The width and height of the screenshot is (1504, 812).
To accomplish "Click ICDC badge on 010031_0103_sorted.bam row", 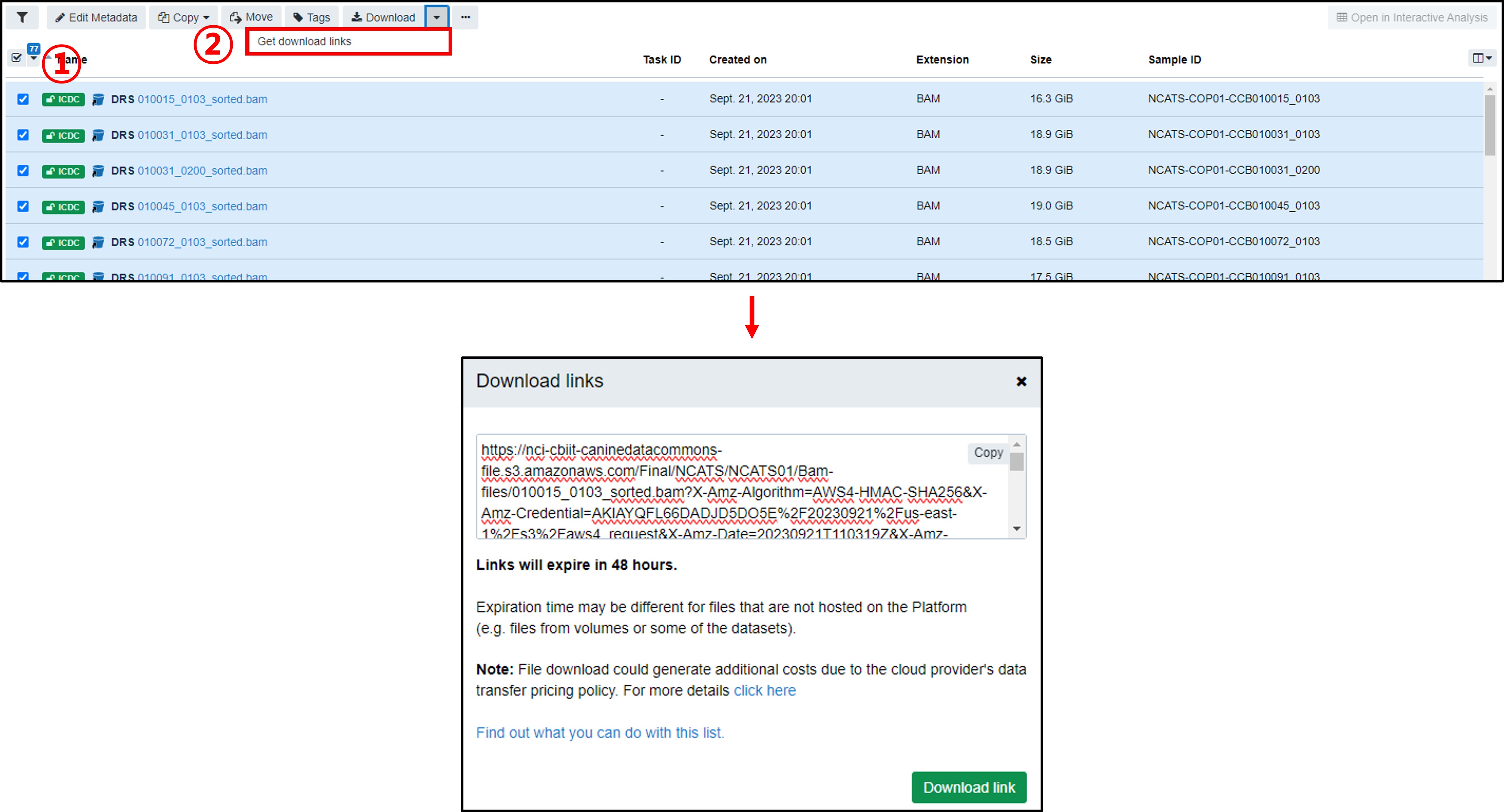I will click(x=63, y=135).
